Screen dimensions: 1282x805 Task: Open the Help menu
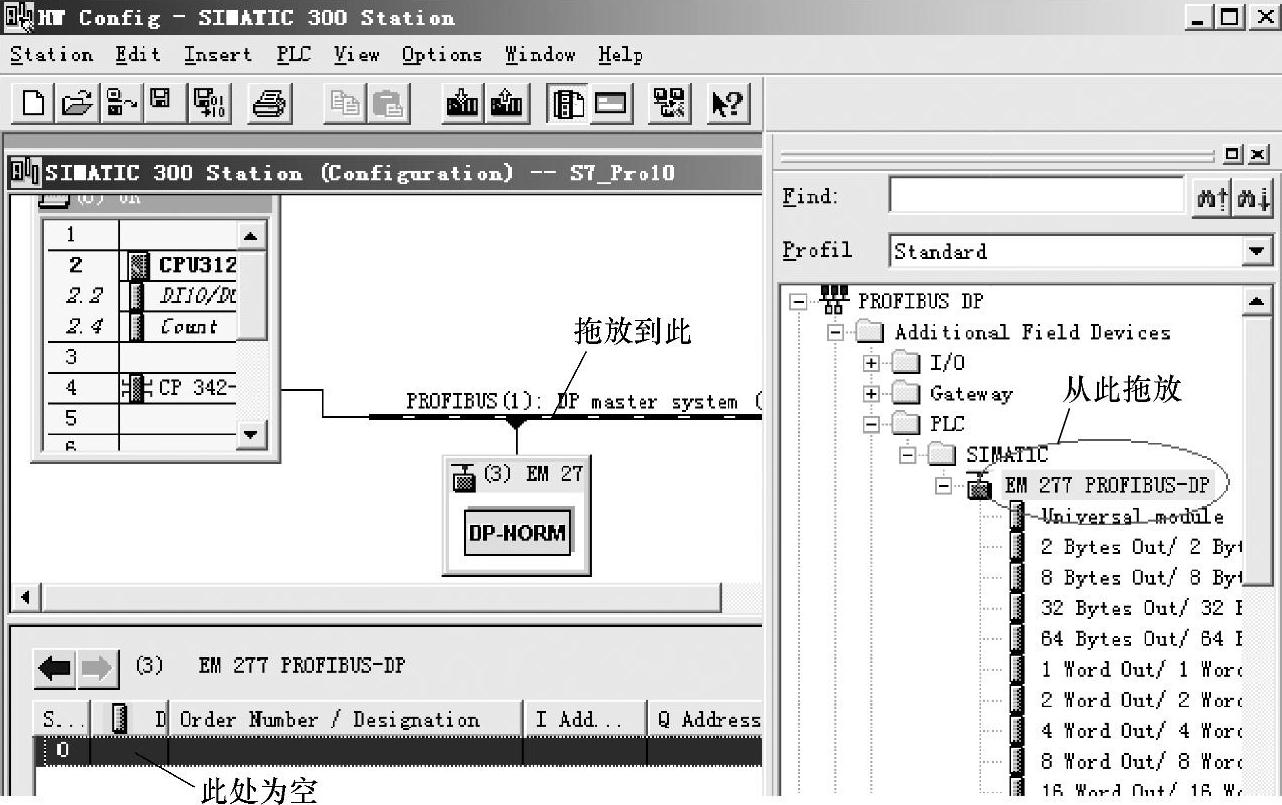click(620, 55)
